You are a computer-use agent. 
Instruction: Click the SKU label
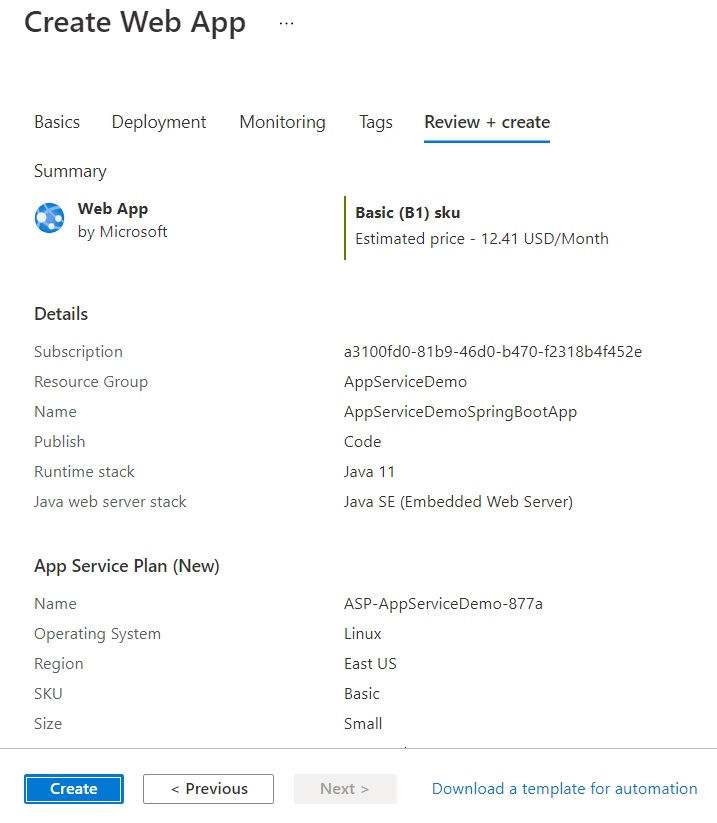click(48, 693)
